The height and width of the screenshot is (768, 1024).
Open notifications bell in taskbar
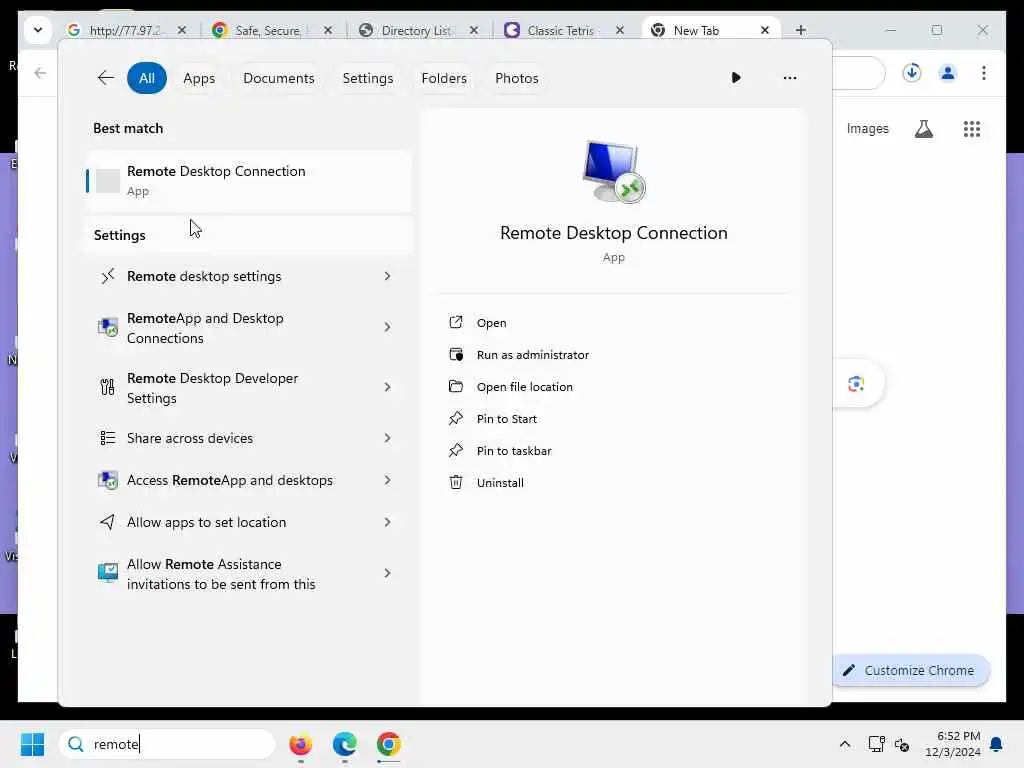[996, 744]
